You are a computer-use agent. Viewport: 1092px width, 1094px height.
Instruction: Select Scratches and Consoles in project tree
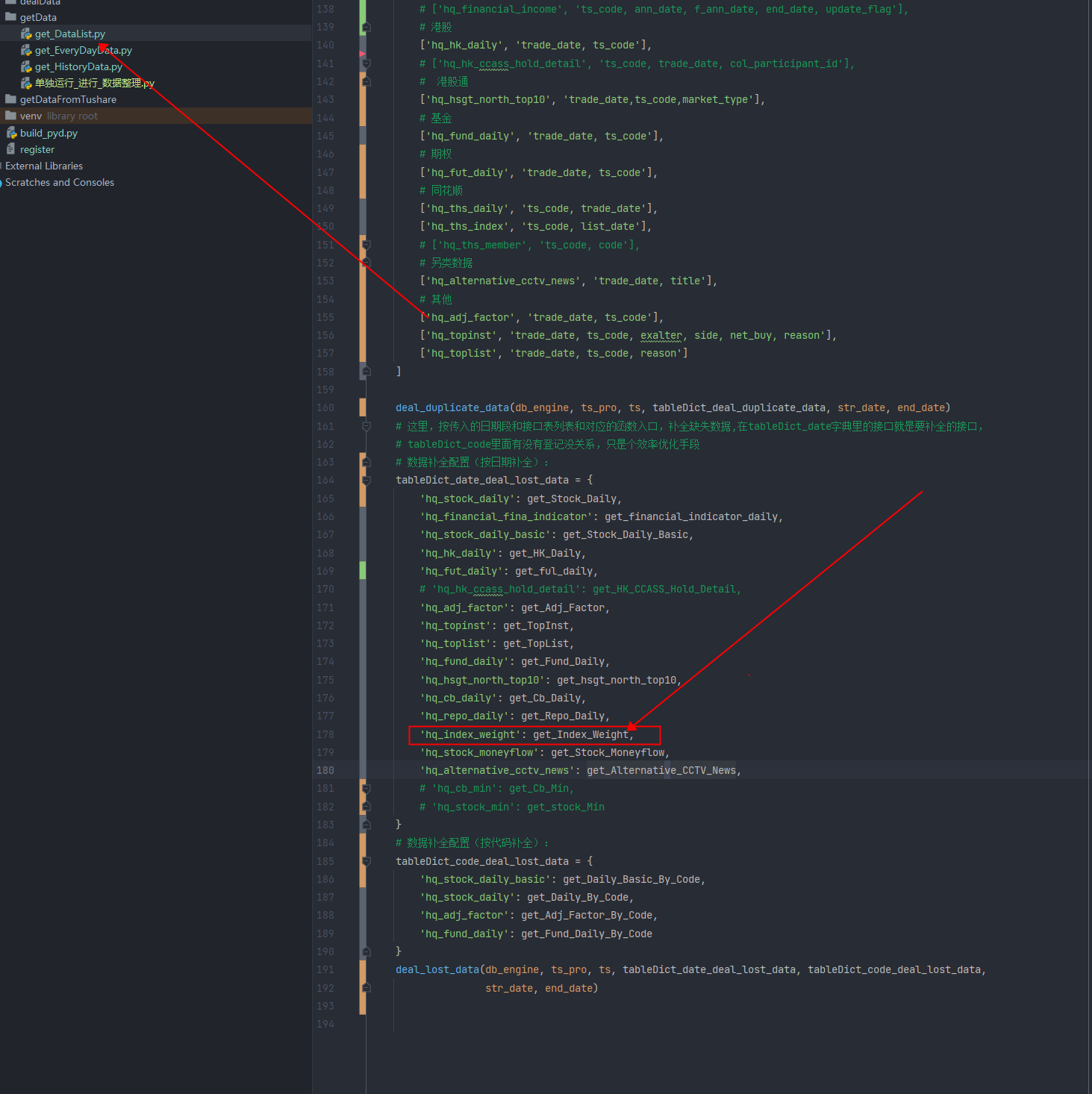click(x=60, y=182)
